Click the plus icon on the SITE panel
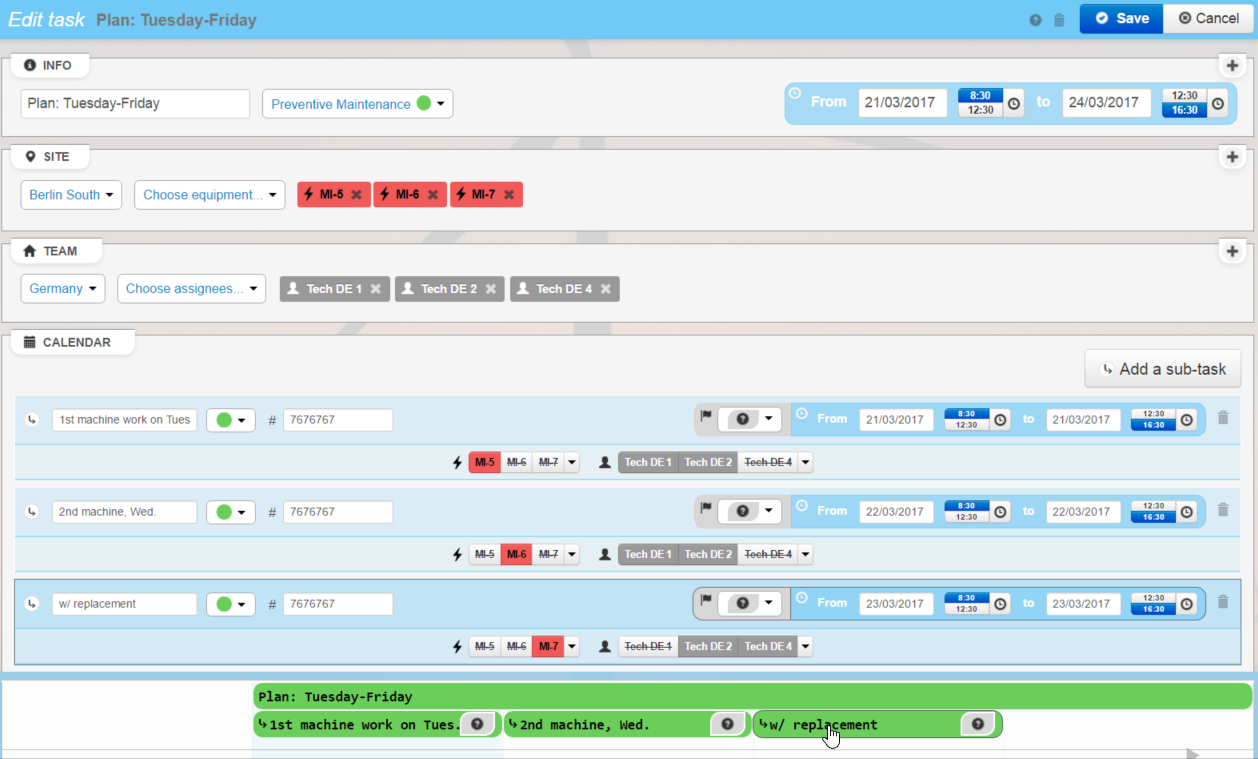Screen dimensions: 1258x759 click(1232, 157)
